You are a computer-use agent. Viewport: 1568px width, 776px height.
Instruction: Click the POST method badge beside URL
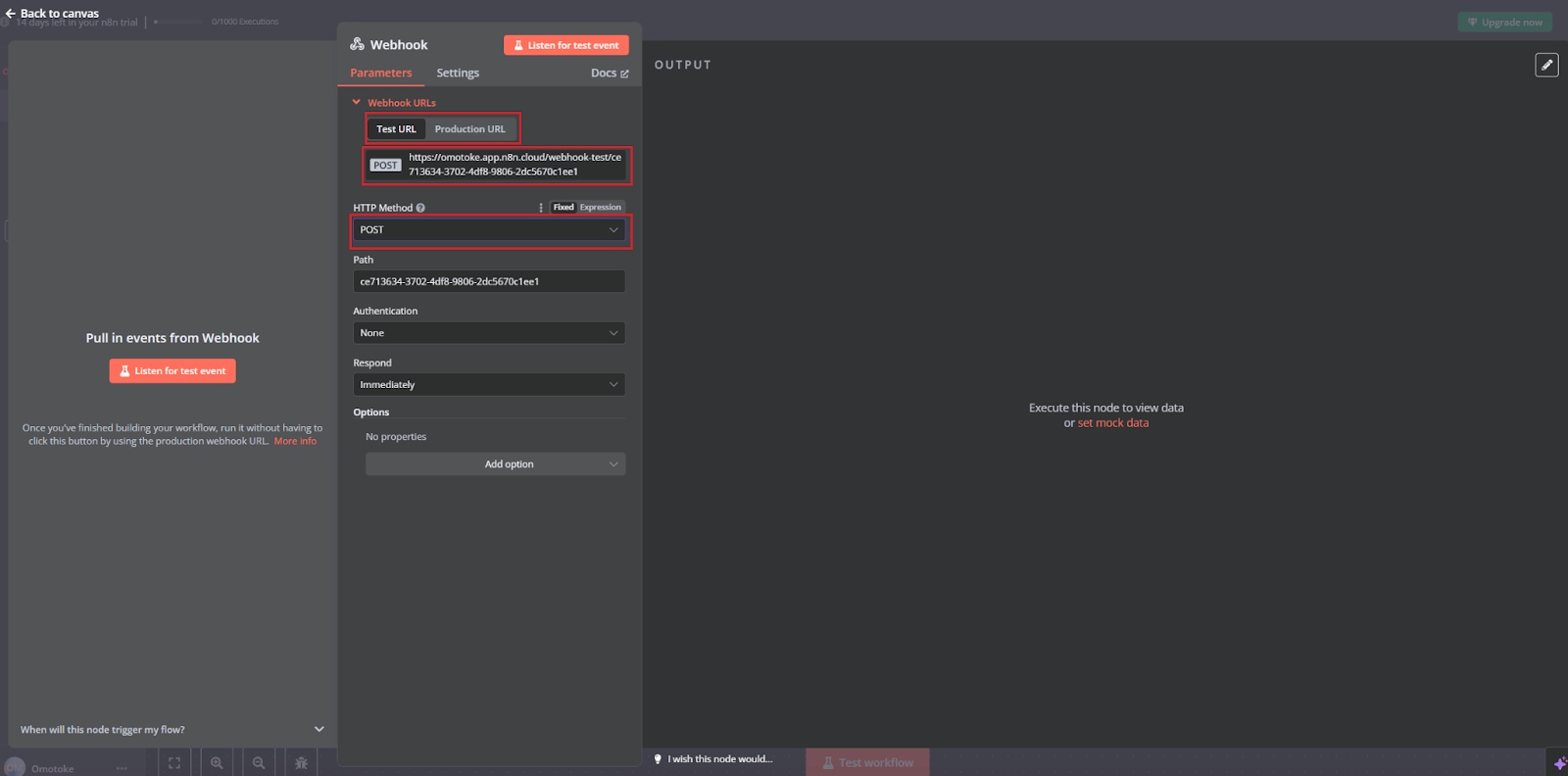pos(385,165)
